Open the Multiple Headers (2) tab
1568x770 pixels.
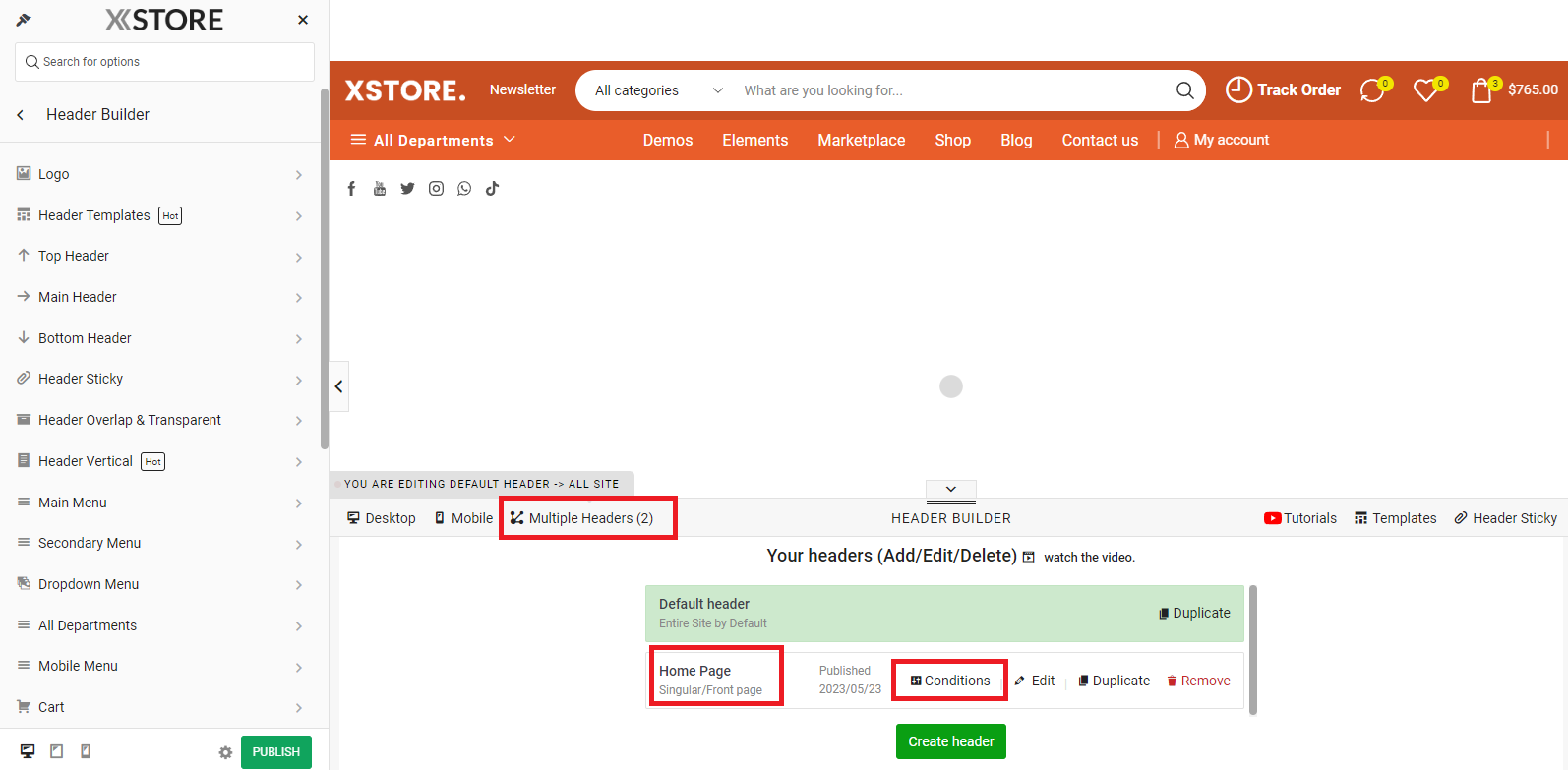[x=581, y=518]
